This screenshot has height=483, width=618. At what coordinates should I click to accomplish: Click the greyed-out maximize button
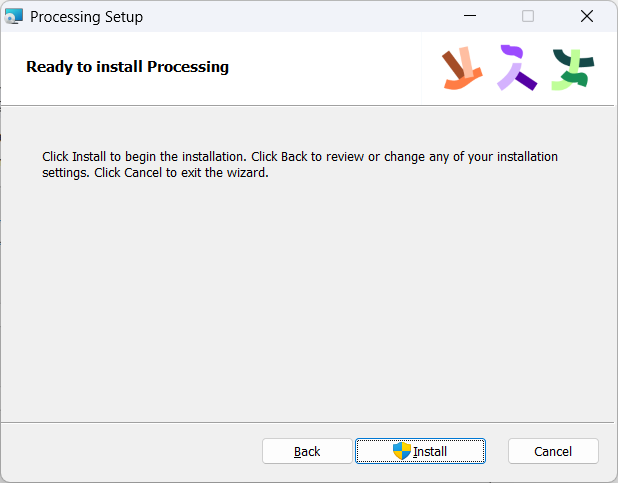point(528,17)
